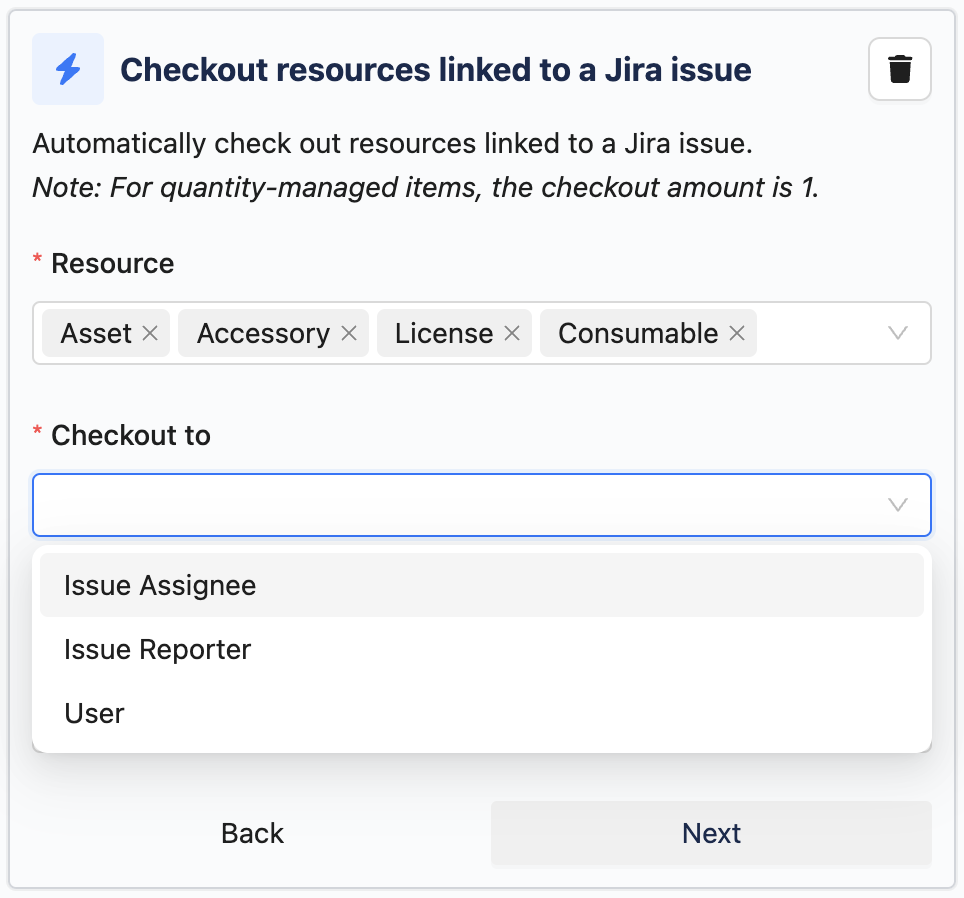Click the blue lightning bolt action icon
This screenshot has width=964, height=898.
pyautogui.click(x=68, y=70)
